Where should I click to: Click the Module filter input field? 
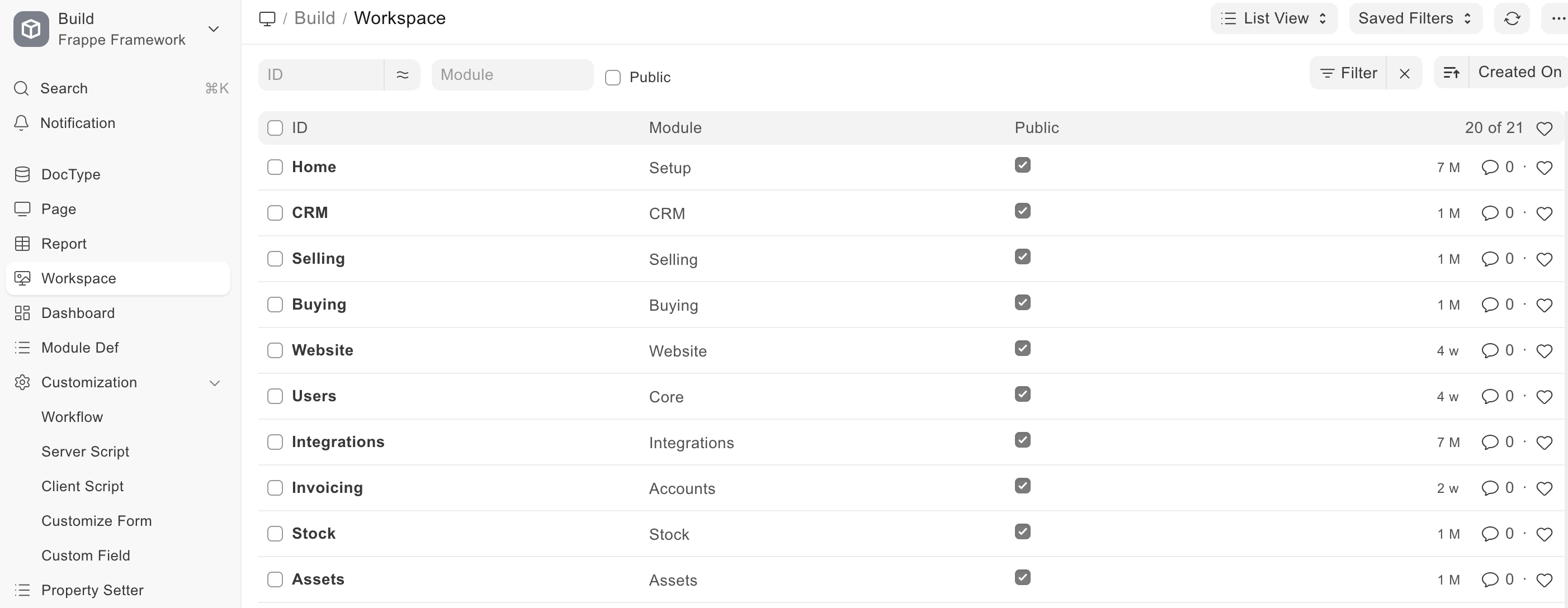pos(512,75)
